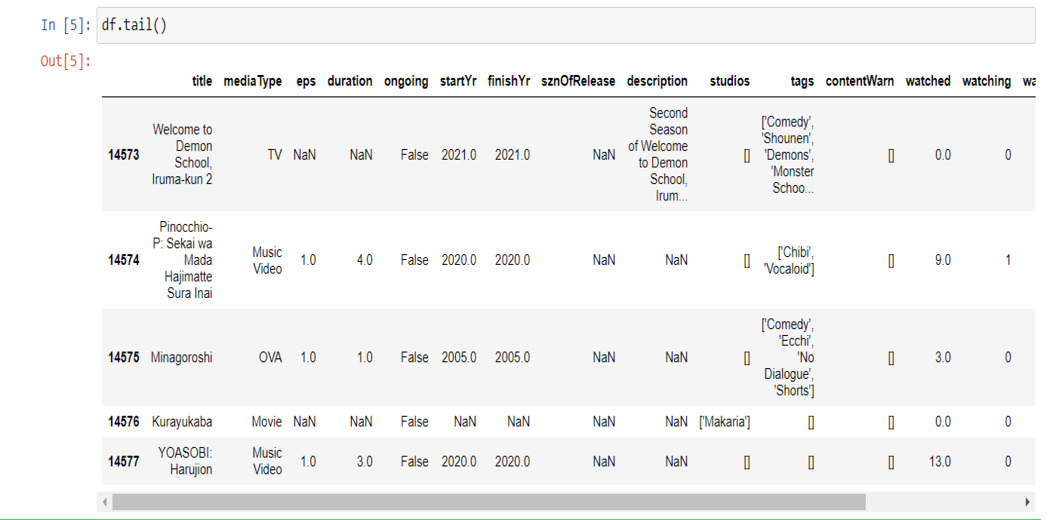This screenshot has width=1050, height=520.
Task: Click the startYr column header
Action: pyautogui.click(x=458, y=81)
